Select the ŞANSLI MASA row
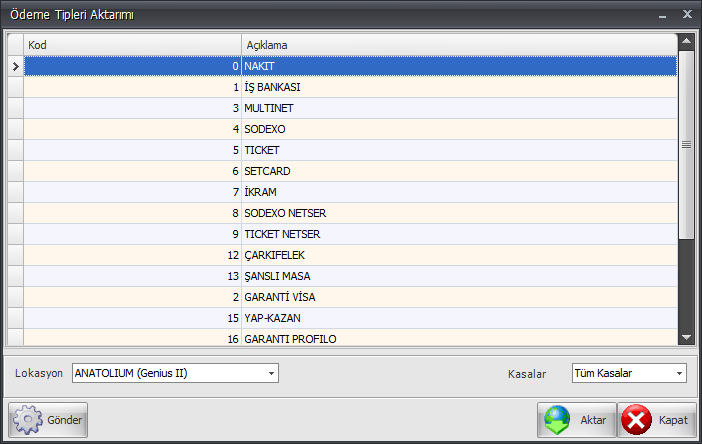This screenshot has width=702, height=444. 351,277
